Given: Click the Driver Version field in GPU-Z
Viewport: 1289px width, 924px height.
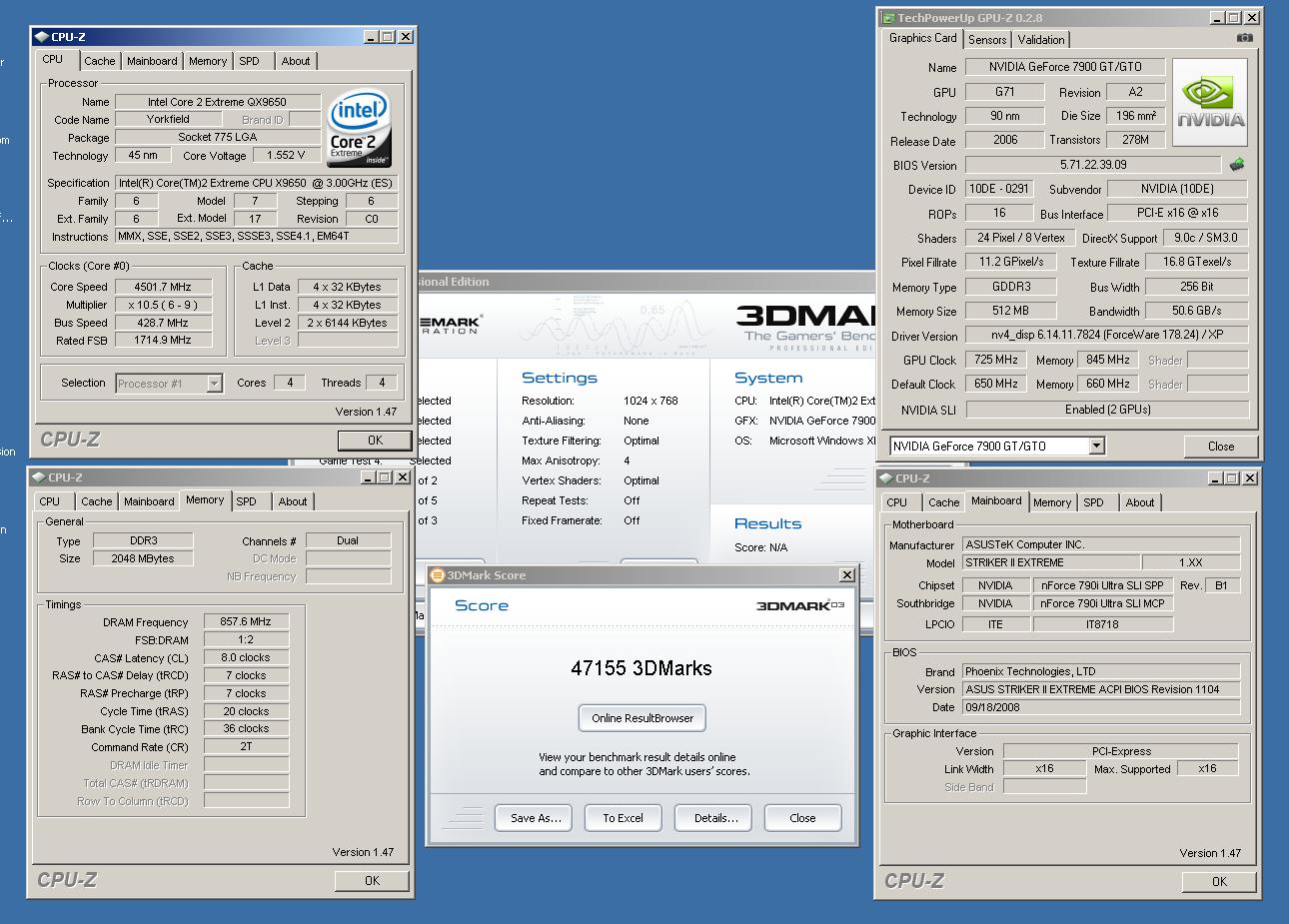Looking at the screenshot, I should pyautogui.click(x=1107, y=336).
